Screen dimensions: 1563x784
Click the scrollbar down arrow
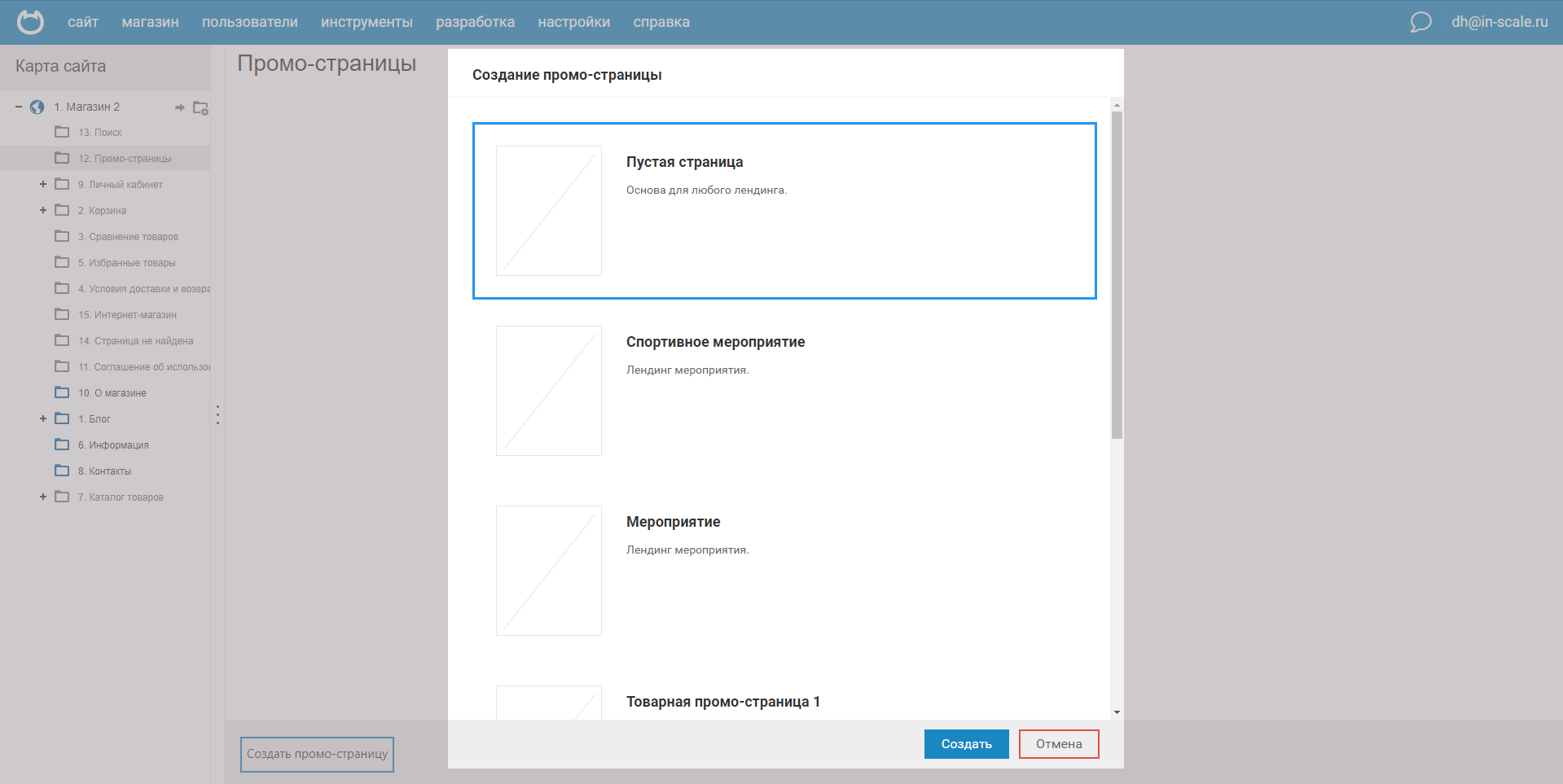[x=1117, y=712]
